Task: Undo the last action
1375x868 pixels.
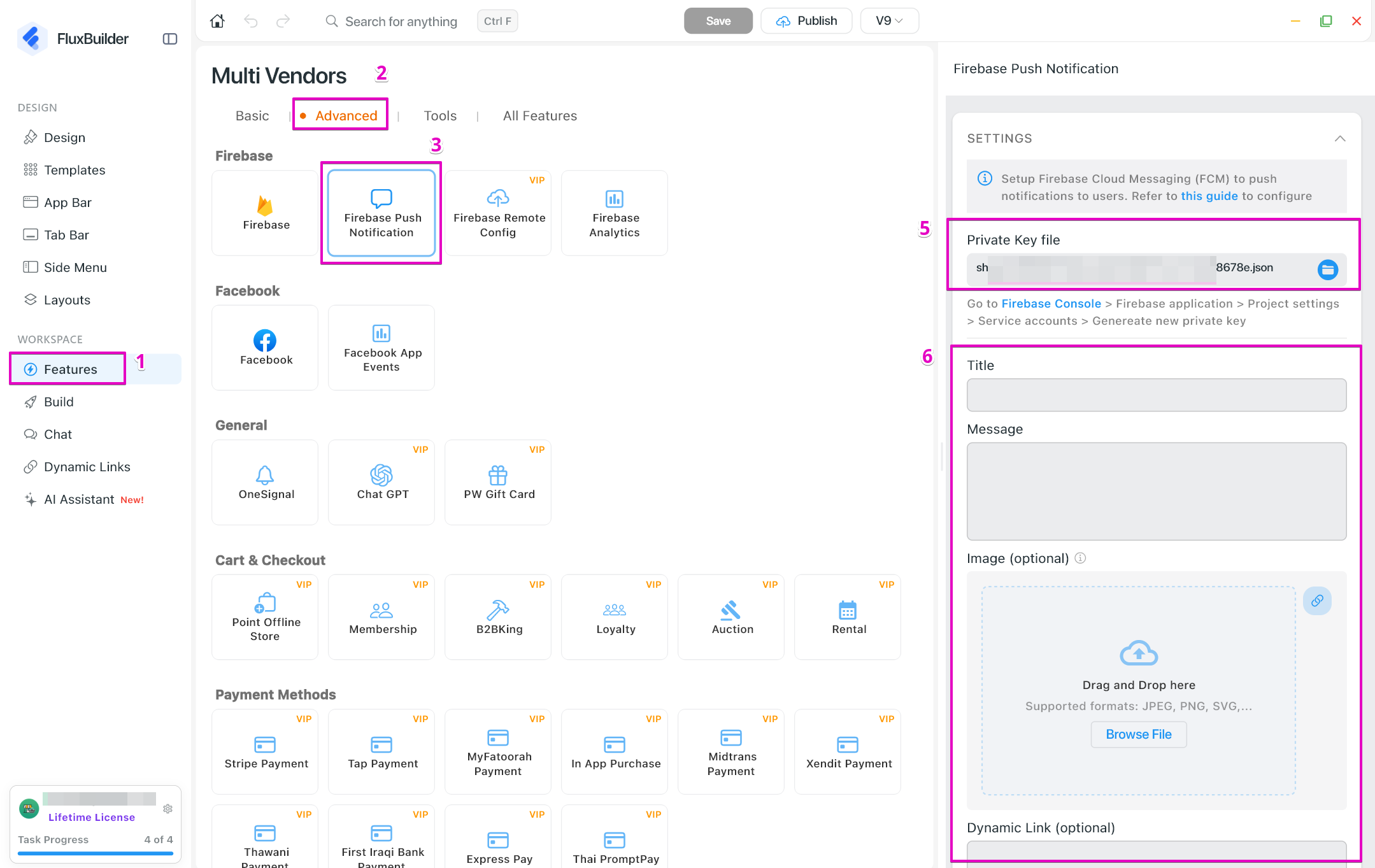Action: pyautogui.click(x=251, y=21)
